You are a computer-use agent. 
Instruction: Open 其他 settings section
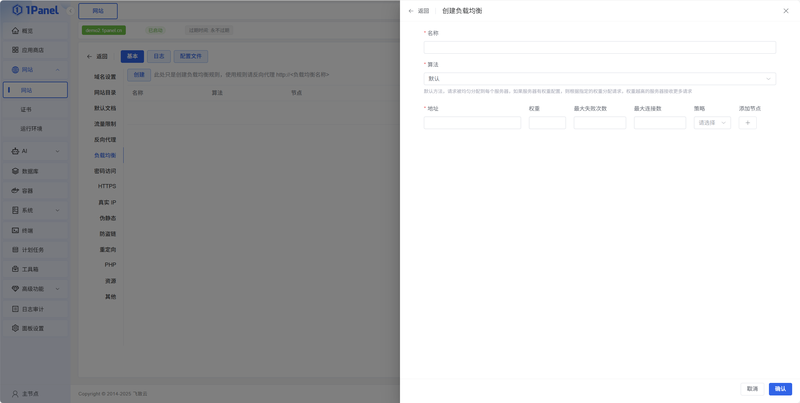click(x=110, y=296)
